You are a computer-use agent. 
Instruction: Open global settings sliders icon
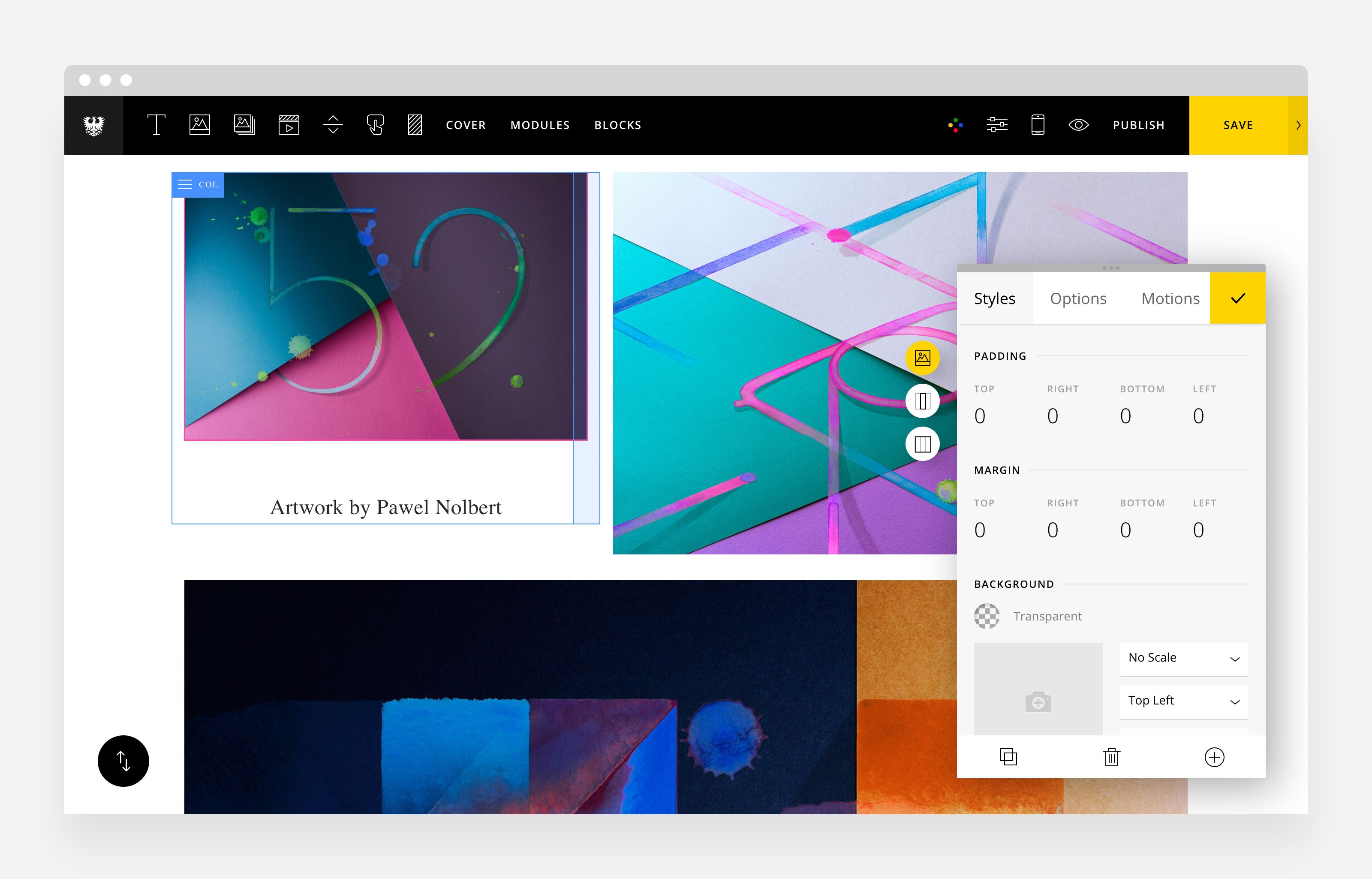pyautogui.click(x=996, y=125)
